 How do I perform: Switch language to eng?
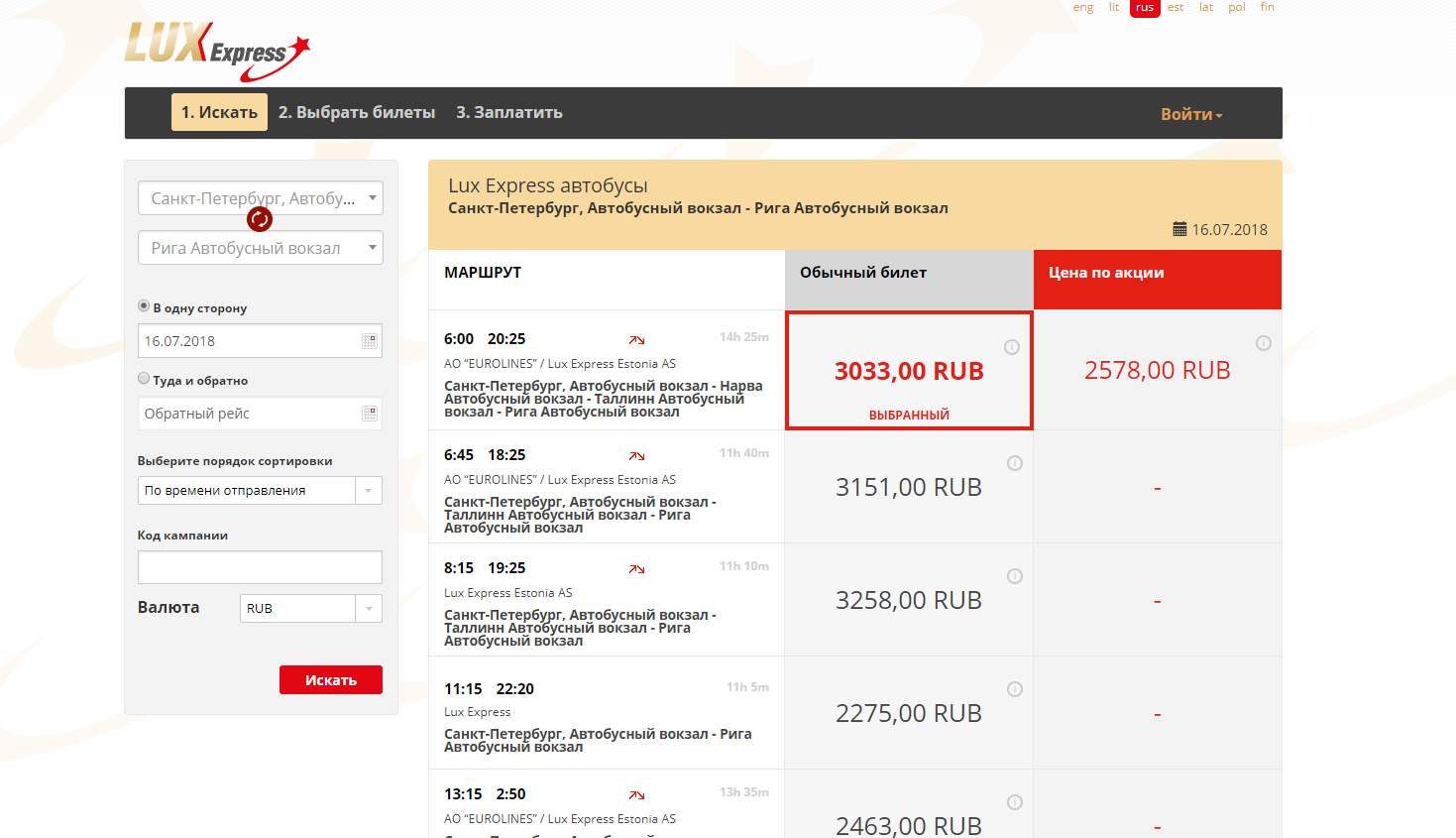pos(1083,7)
